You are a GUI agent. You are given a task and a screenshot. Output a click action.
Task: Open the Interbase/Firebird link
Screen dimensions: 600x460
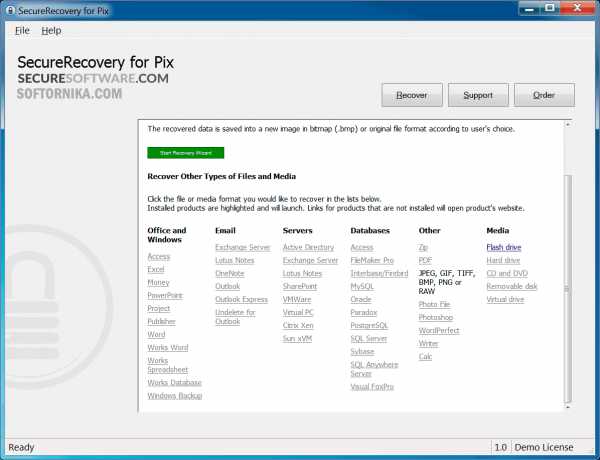(x=379, y=273)
